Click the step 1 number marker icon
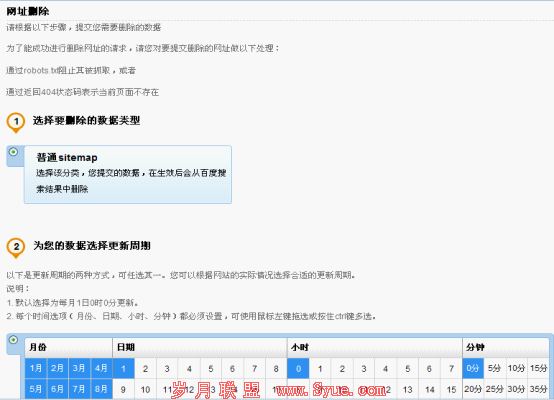Viewport: 554px width, 400px height. coord(16,123)
